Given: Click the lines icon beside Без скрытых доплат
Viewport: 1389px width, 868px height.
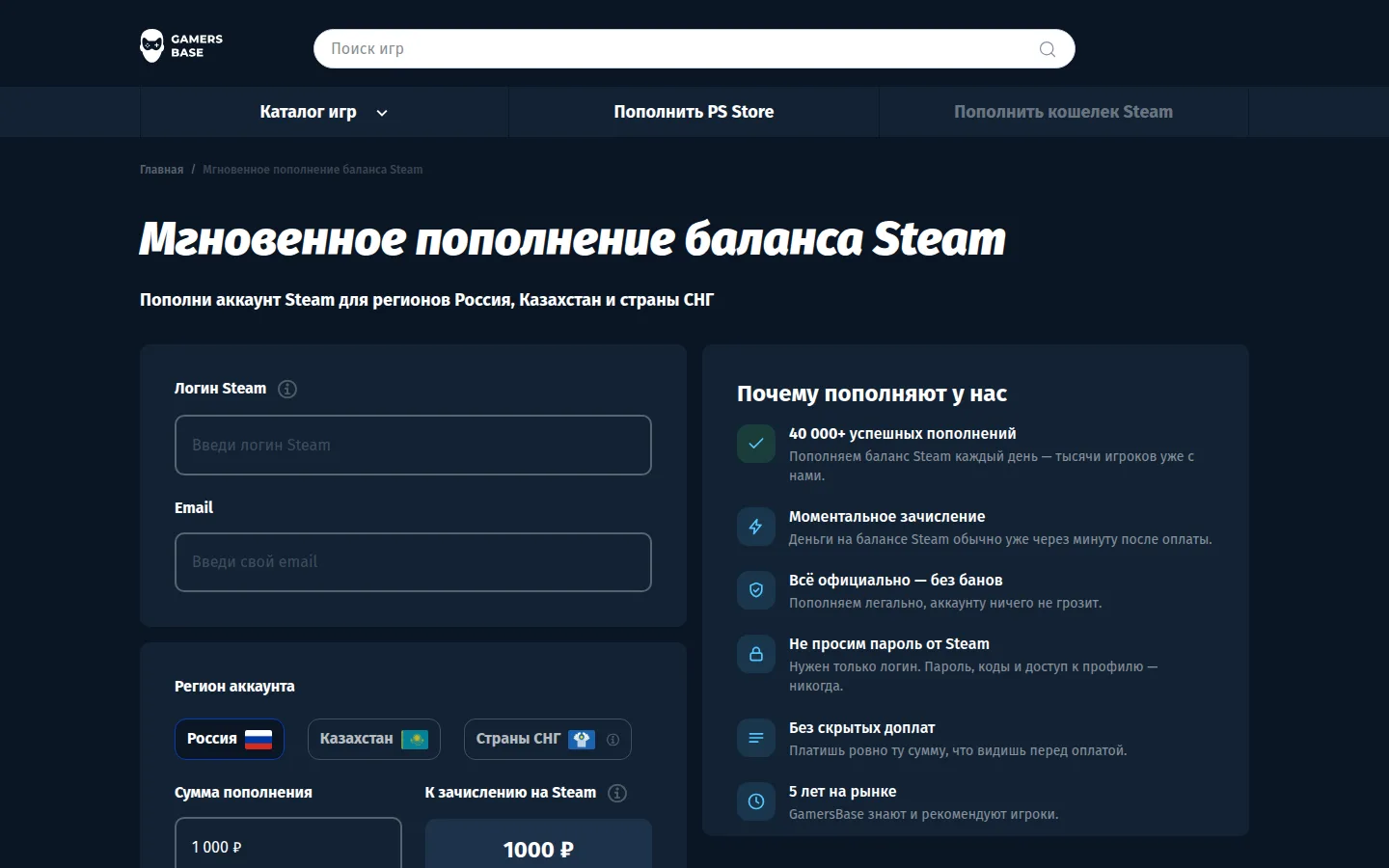Looking at the screenshot, I should [756, 738].
